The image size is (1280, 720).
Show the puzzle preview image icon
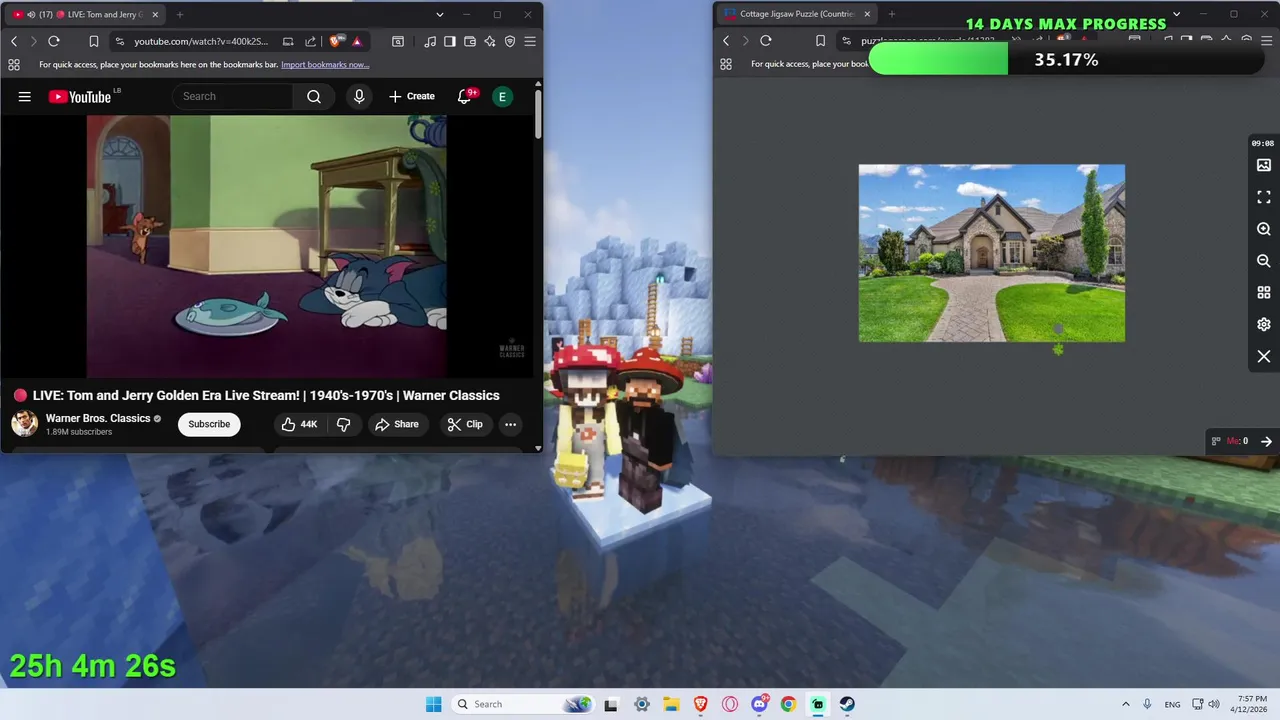tap(1264, 165)
